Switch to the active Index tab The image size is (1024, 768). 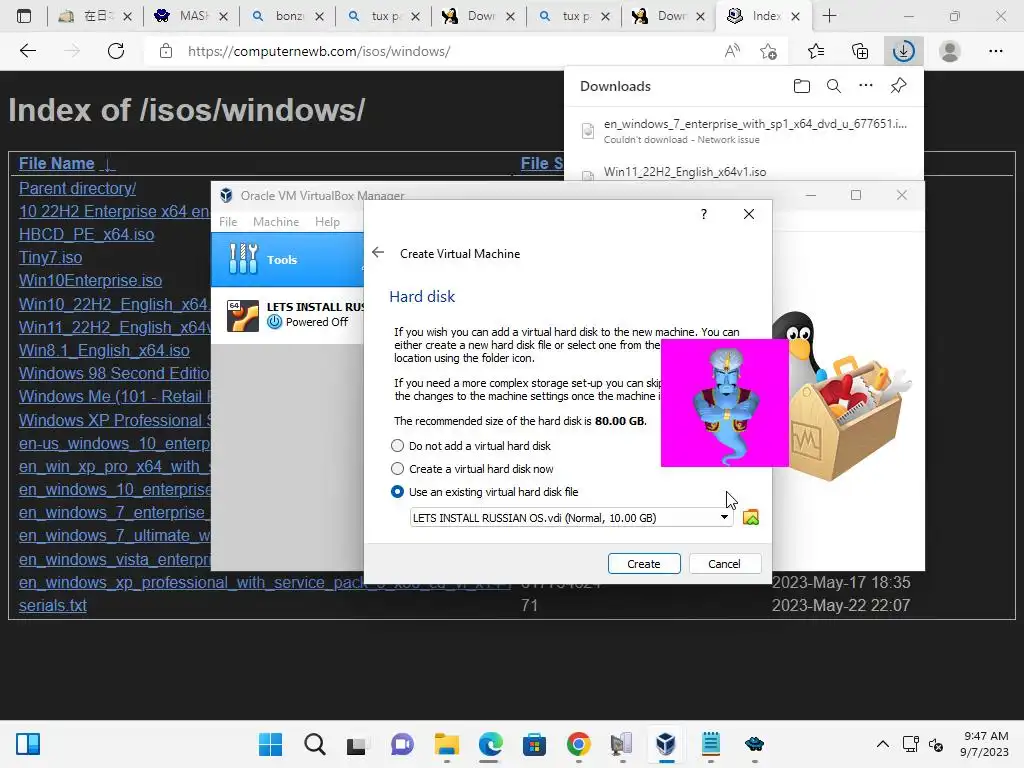765,16
